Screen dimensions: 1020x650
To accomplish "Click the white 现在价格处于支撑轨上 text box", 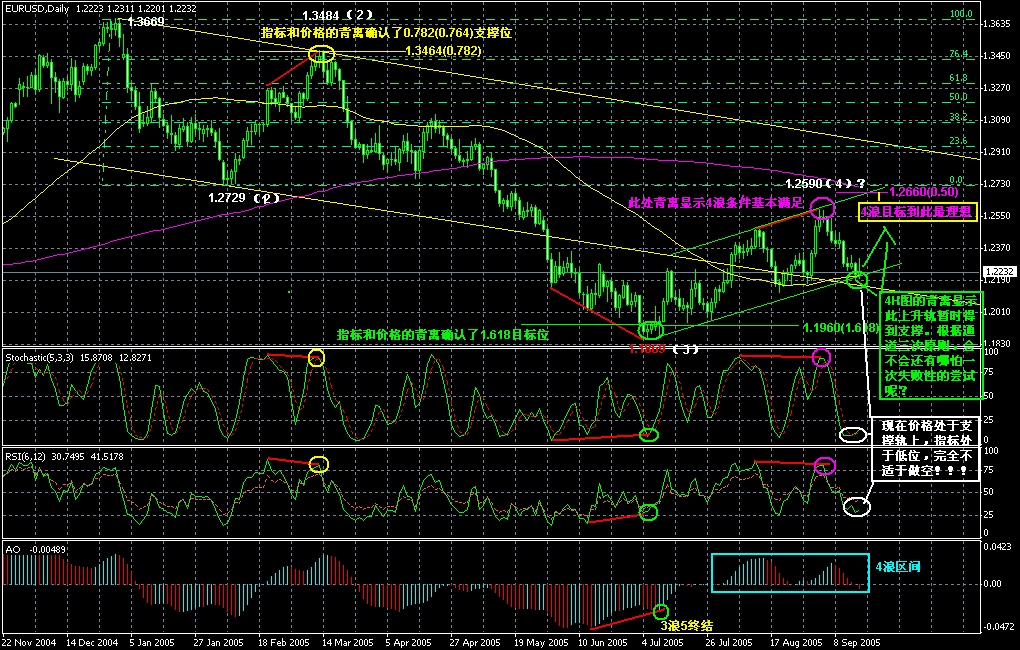I will pyautogui.click(x=924, y=449).
